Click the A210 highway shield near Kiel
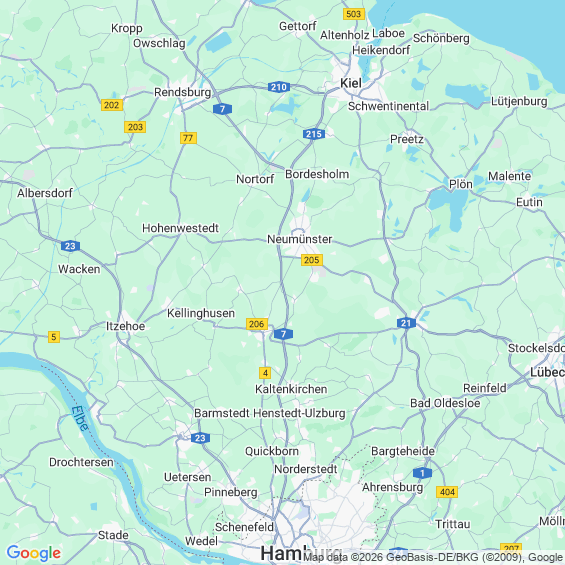Image resolution: width=565 pixels, height=565 pixels. [x=279, y=87]
